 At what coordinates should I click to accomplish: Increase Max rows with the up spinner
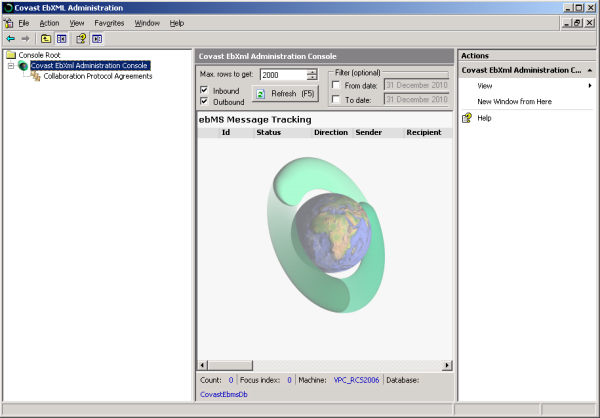312,72
